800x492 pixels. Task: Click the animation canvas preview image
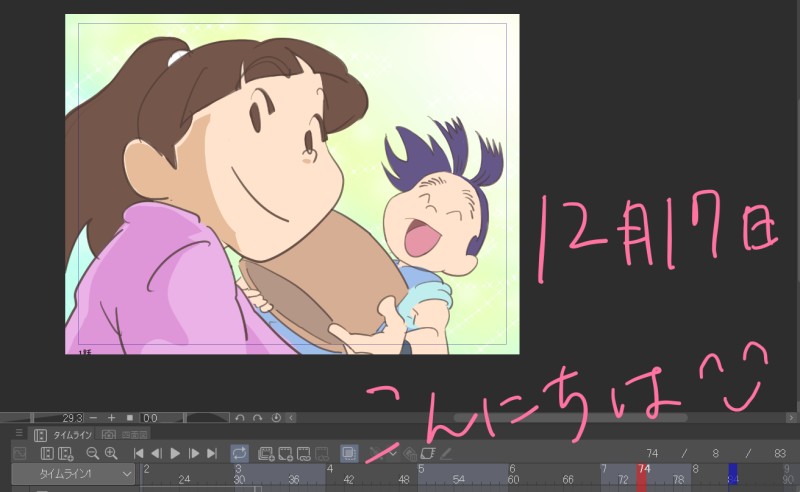coord(292,184)
